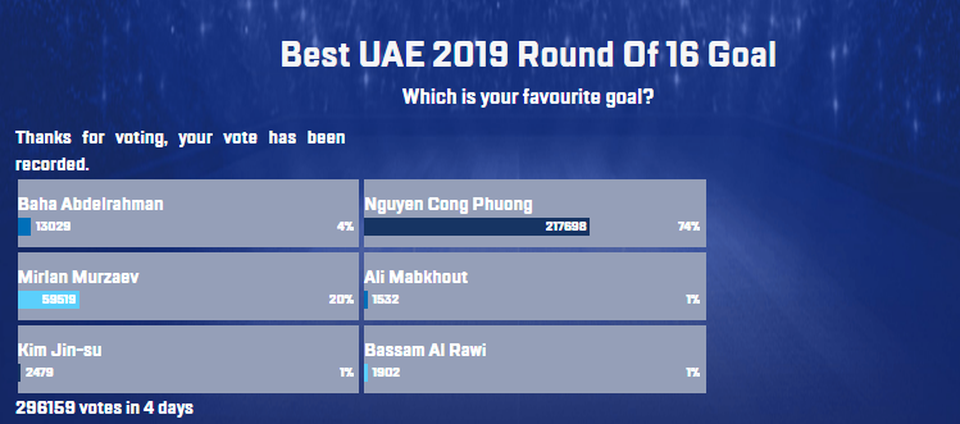Select the Nguyen Cong Phuong result card
The height and width of the screenshot is (424, 960).
point(535,213)
